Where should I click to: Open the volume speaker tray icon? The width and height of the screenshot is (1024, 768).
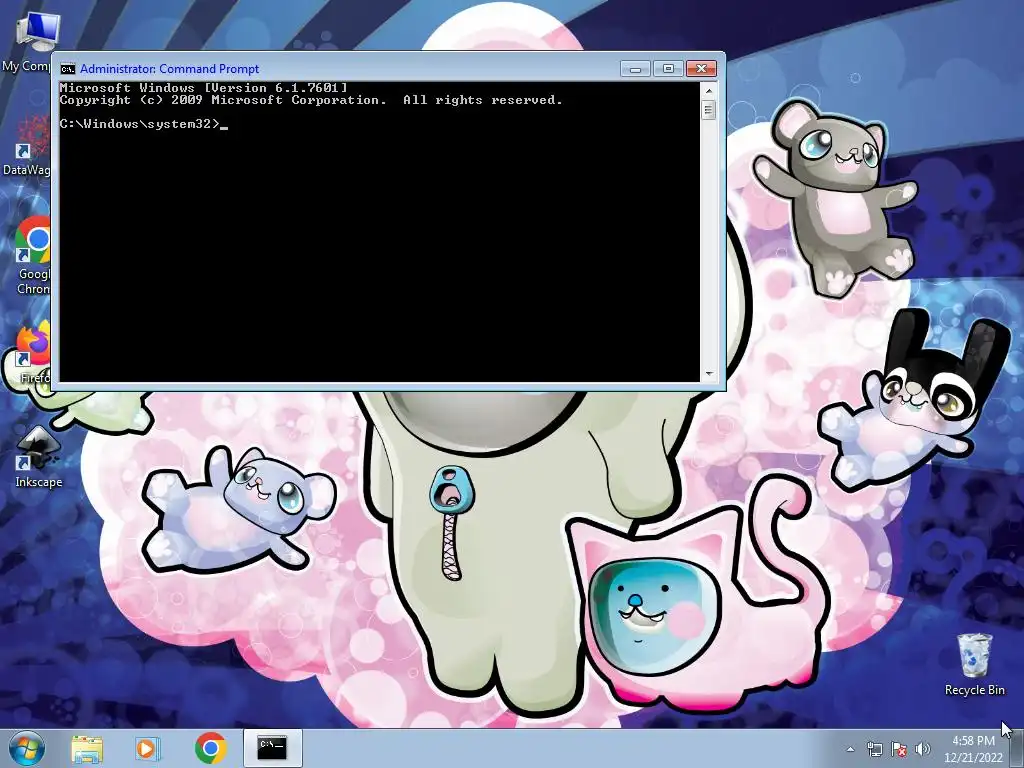click(x=922, y=749)
